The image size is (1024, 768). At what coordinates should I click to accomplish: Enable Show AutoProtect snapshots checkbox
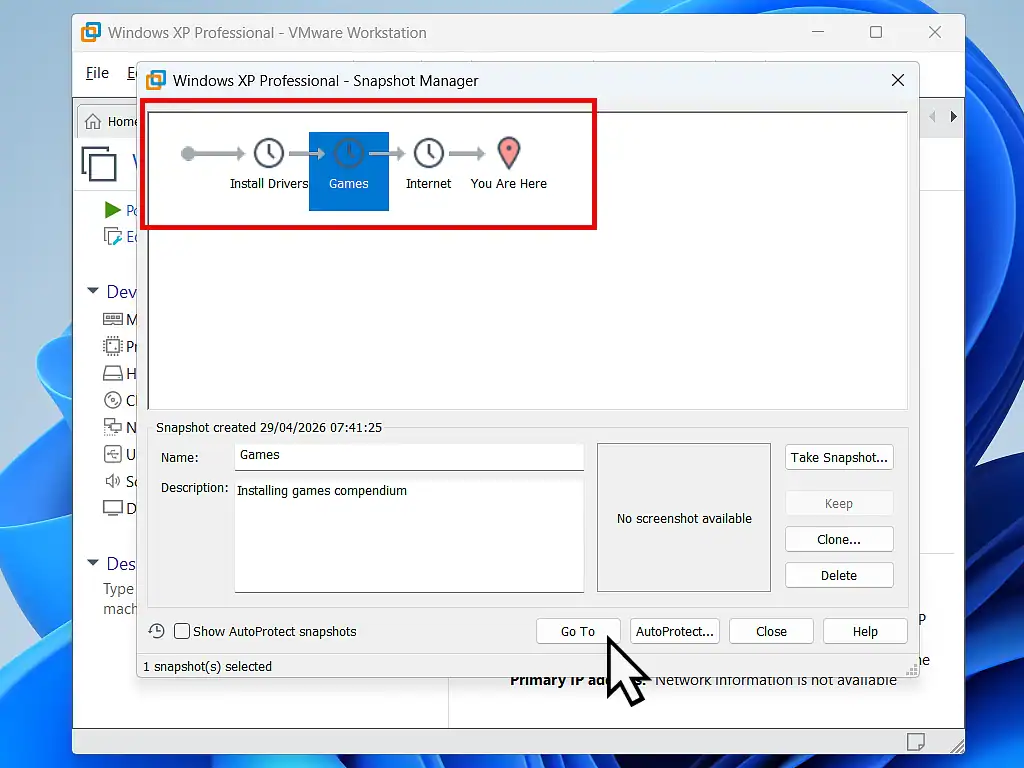pos(182,631)
